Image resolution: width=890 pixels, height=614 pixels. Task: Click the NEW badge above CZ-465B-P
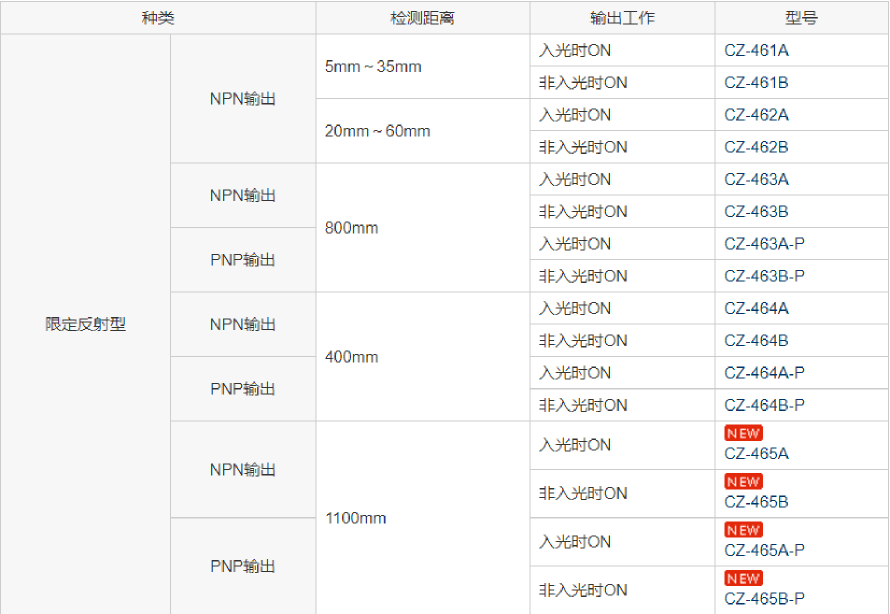pyautogui.click(x=743, y=578)
